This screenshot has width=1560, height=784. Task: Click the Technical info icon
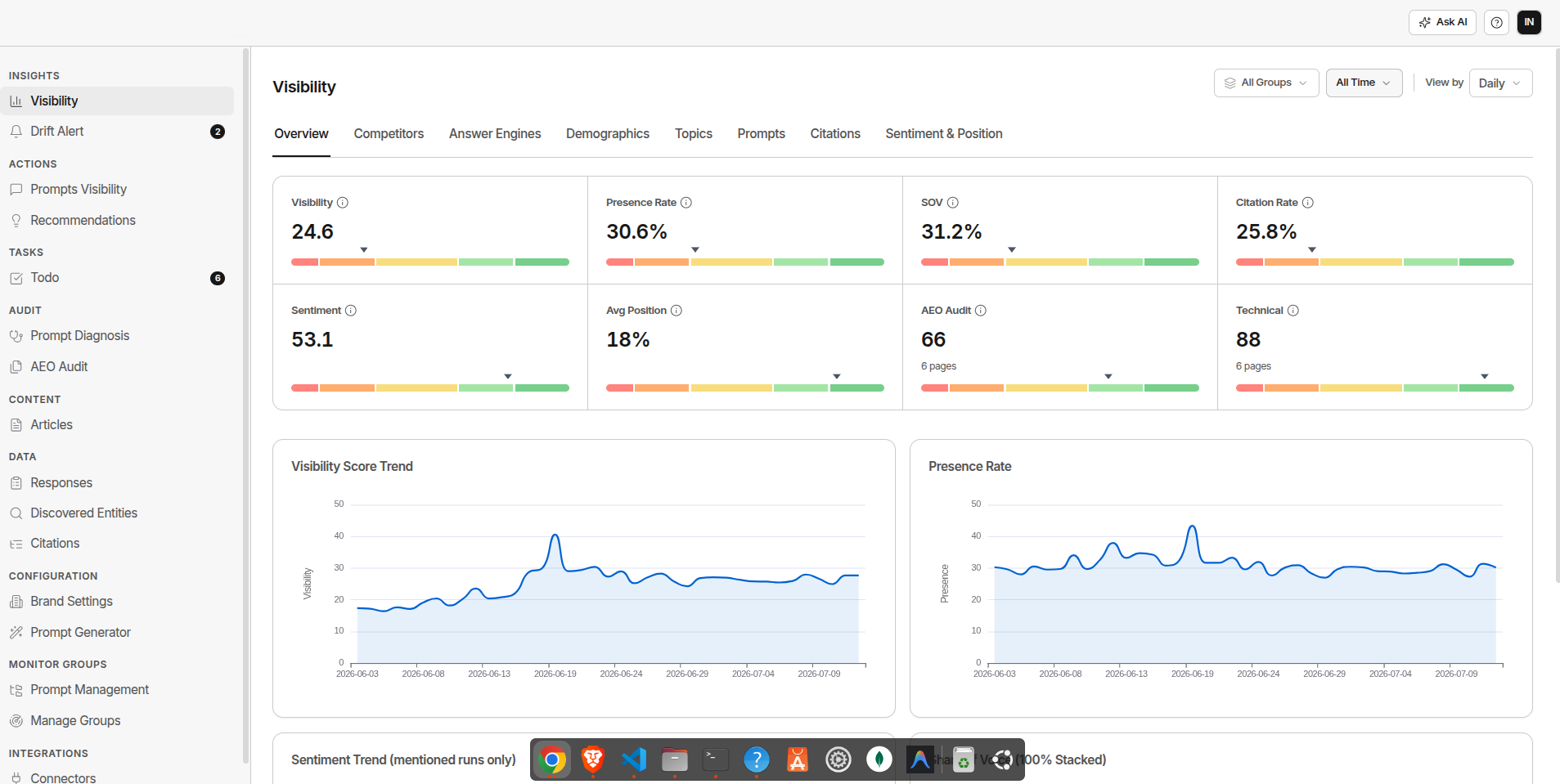click(x=1293, y=311)
